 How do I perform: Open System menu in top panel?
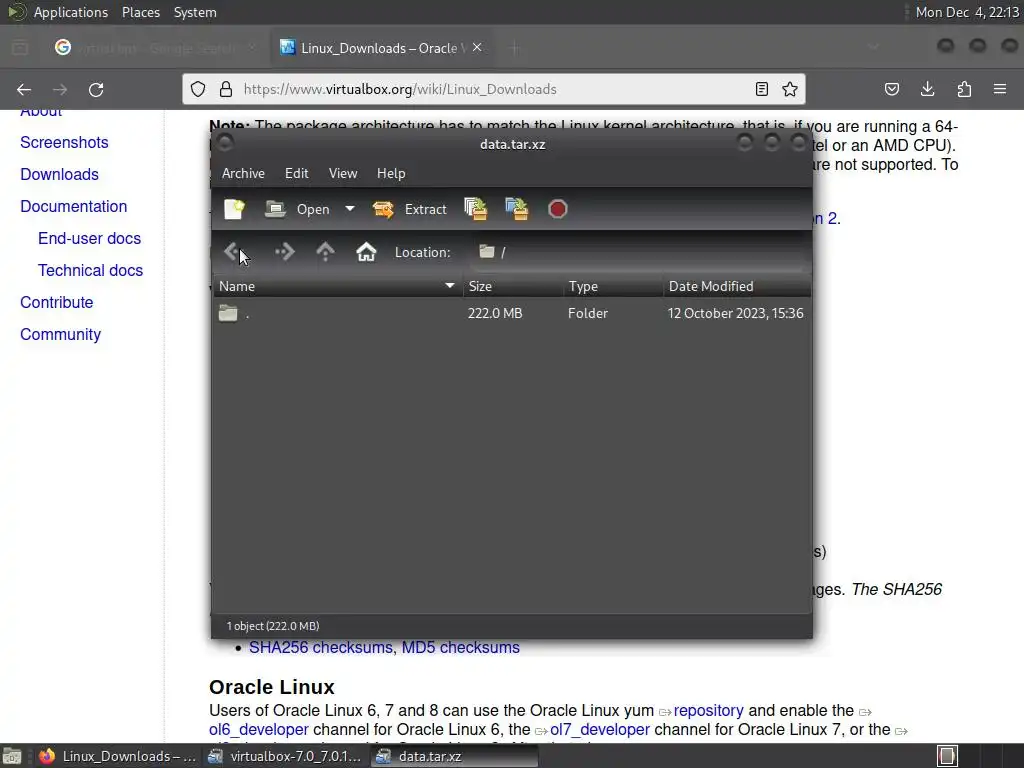(195, 12)
